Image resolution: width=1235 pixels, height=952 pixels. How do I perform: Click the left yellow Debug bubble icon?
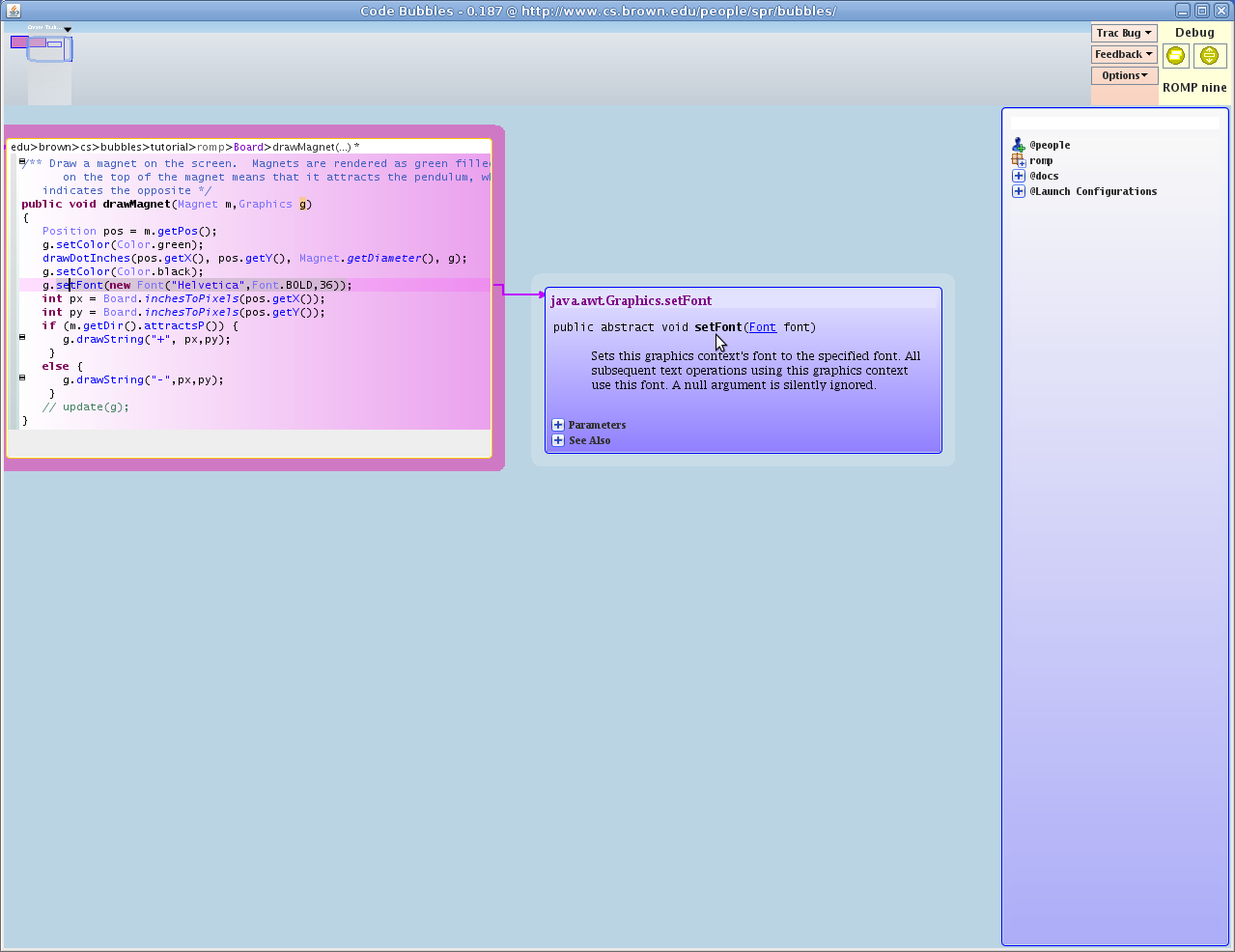click(x=1175, y=56)
